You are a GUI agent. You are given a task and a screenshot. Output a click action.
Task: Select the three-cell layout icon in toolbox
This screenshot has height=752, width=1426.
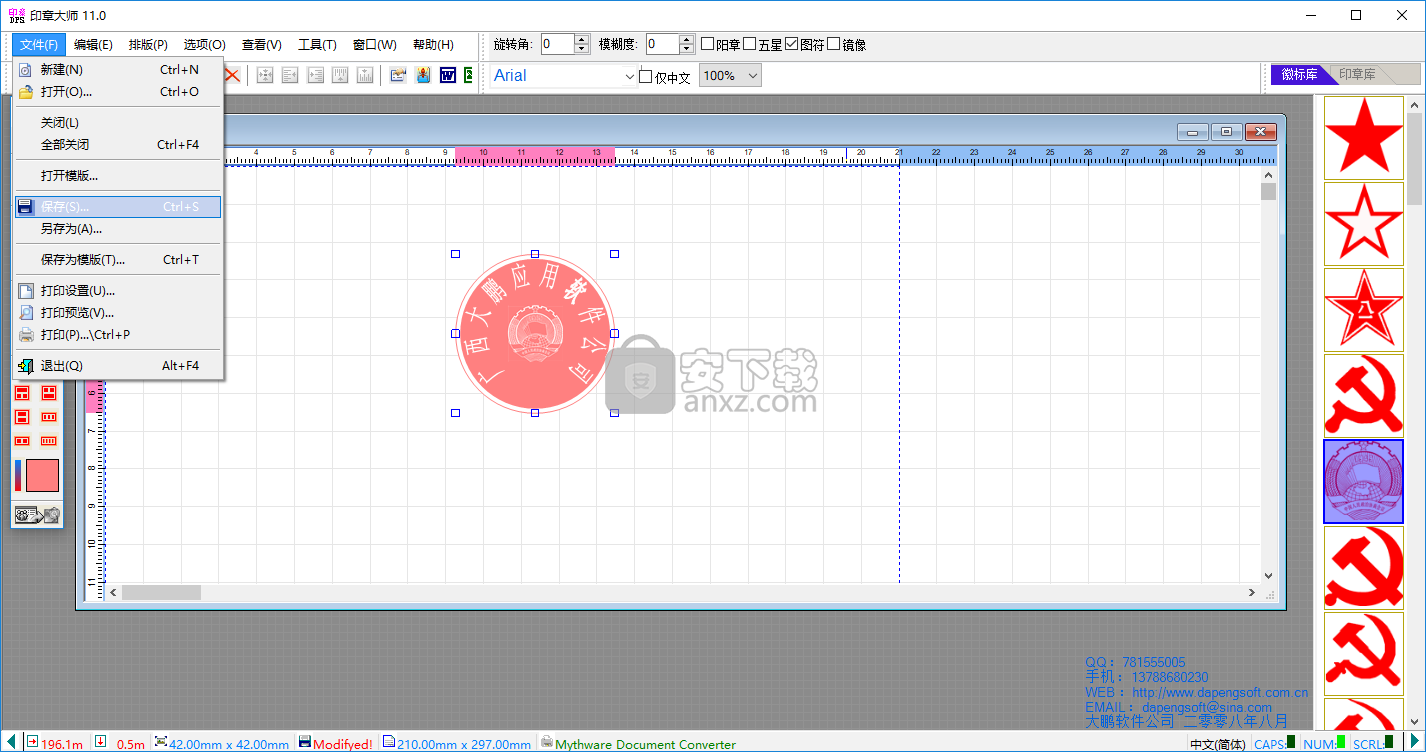click(22, 393)
